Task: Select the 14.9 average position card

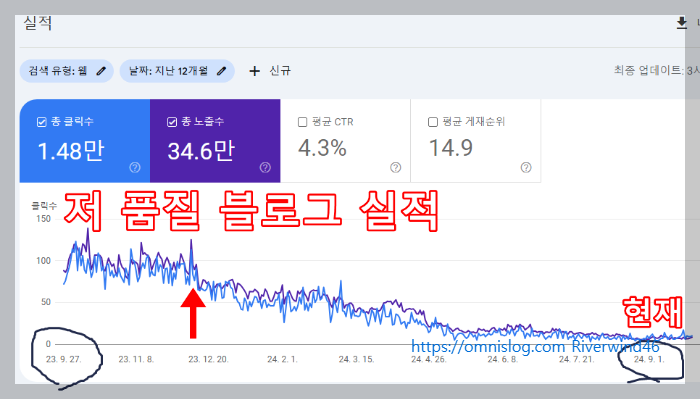Action: [x=476, y=141]
